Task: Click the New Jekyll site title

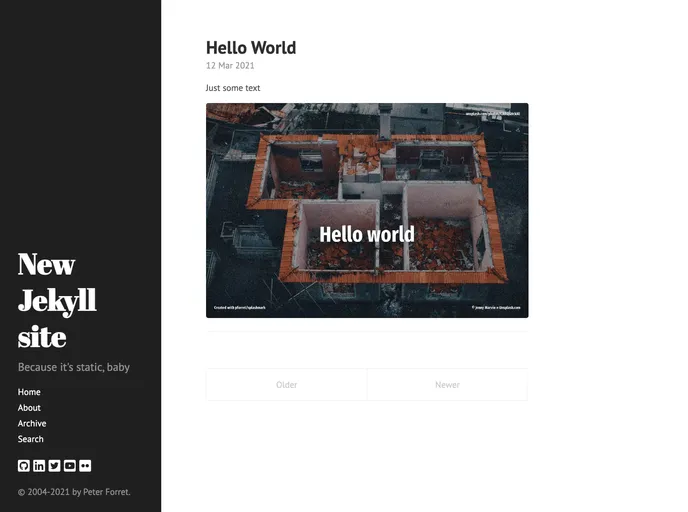Action: coord(57,300)
